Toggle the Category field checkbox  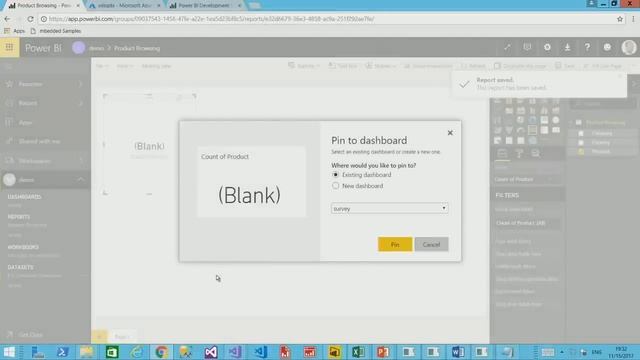[x=581, y=133]
